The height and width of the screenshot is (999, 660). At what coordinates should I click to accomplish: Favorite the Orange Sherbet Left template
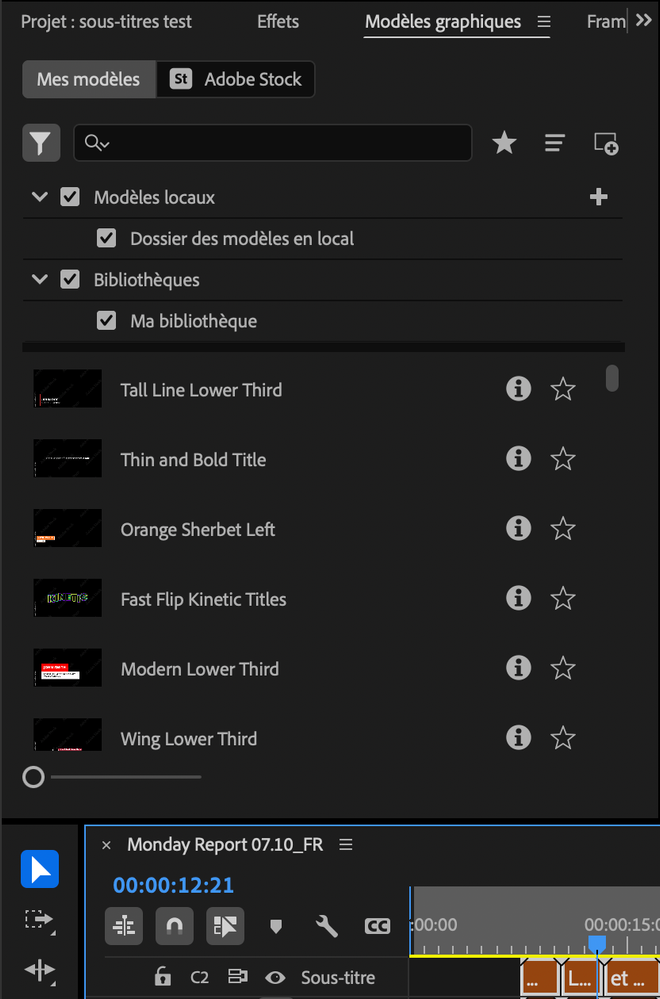[x=563, y=529]
